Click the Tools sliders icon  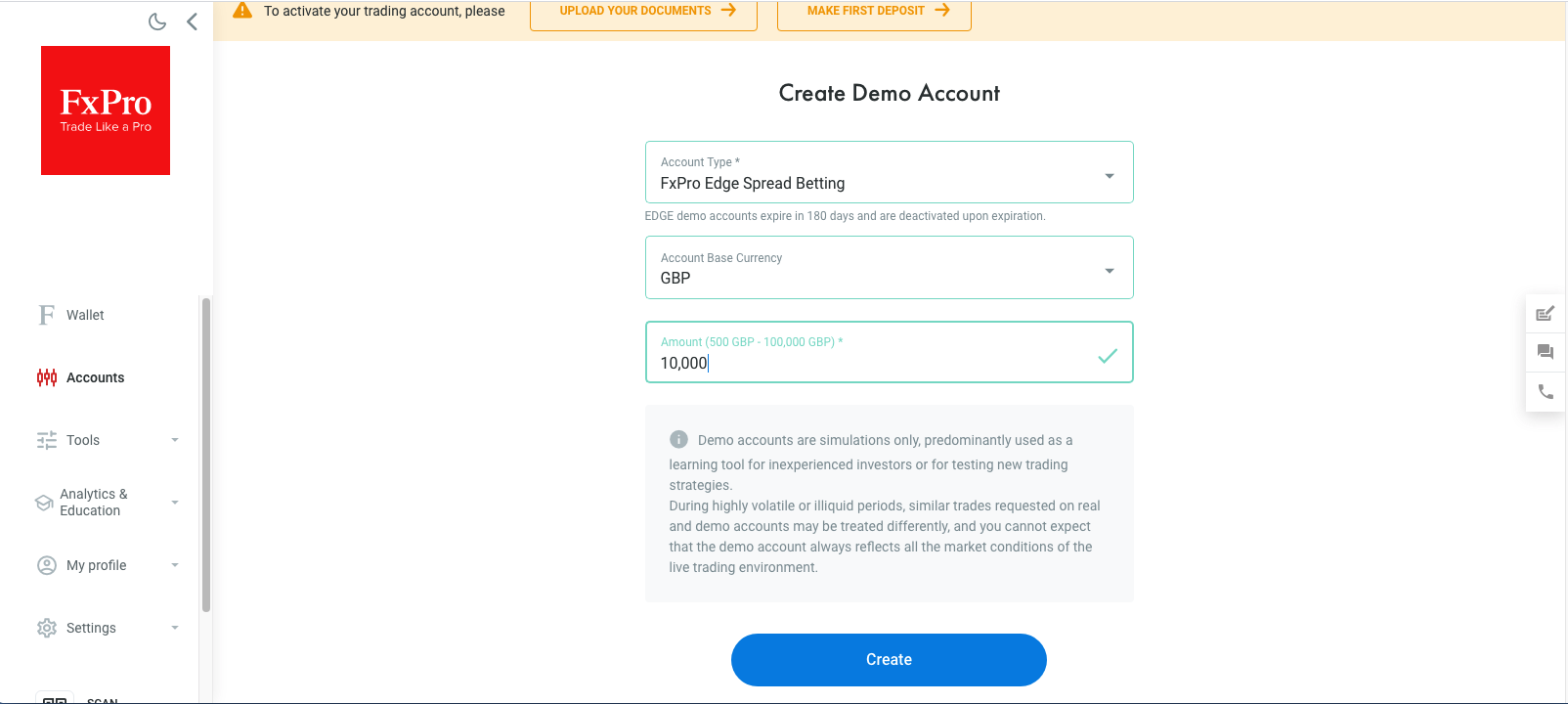click(x=47, y=440)
